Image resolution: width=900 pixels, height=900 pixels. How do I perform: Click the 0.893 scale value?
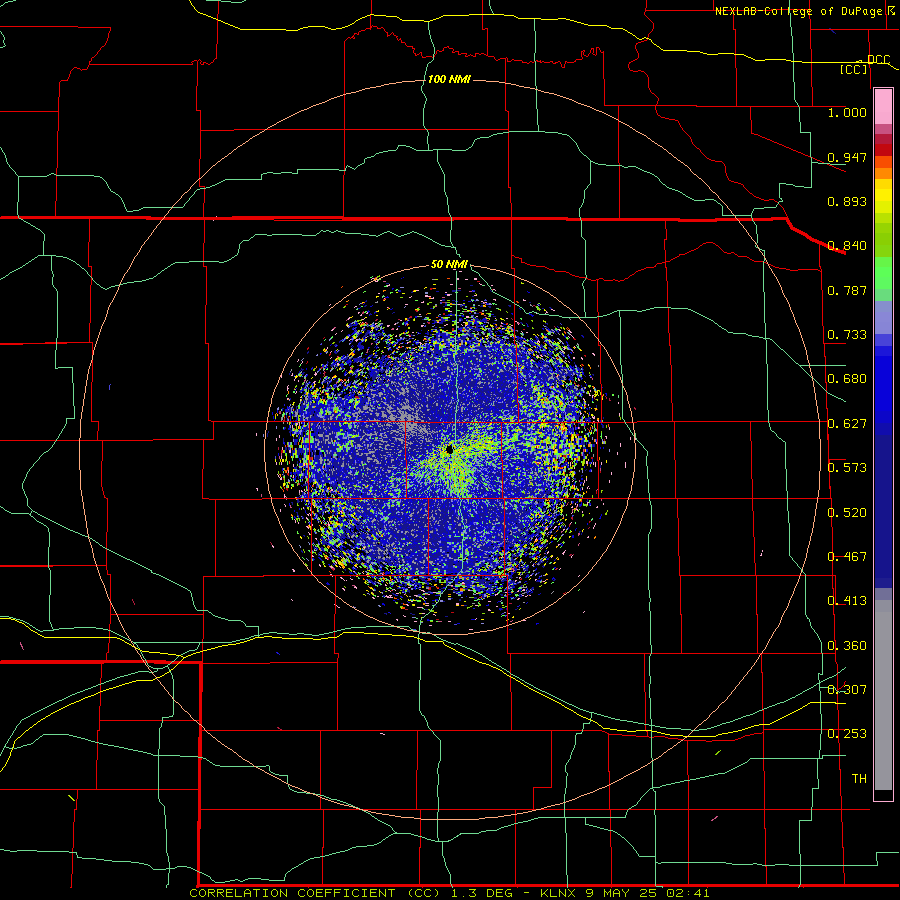pyautogui.click(x=847, y=201)
